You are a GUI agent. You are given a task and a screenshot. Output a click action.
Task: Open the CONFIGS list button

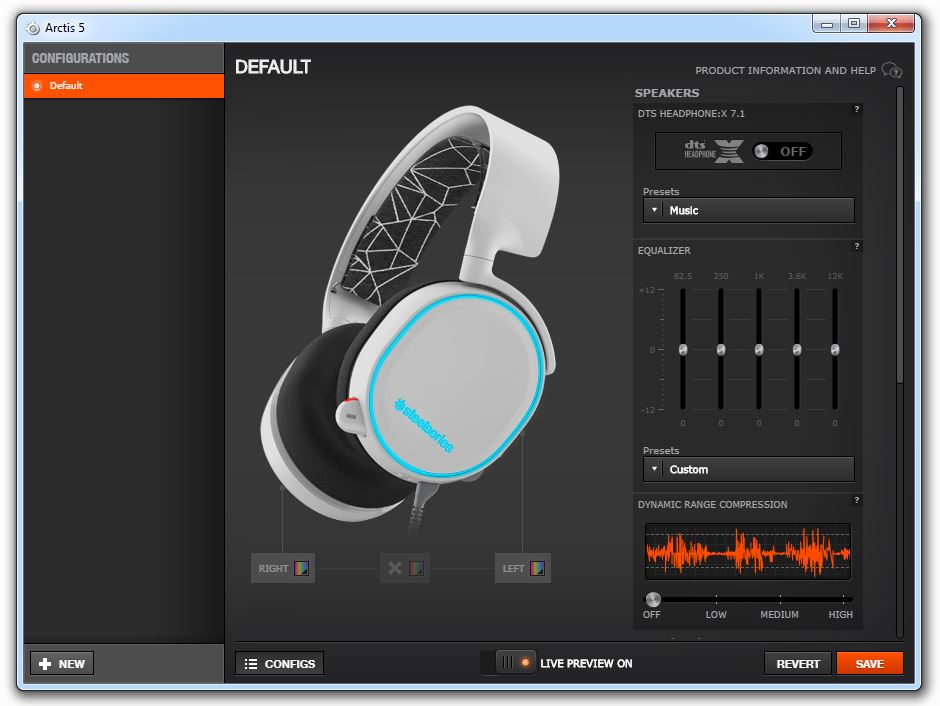click(x=280, y=663)
